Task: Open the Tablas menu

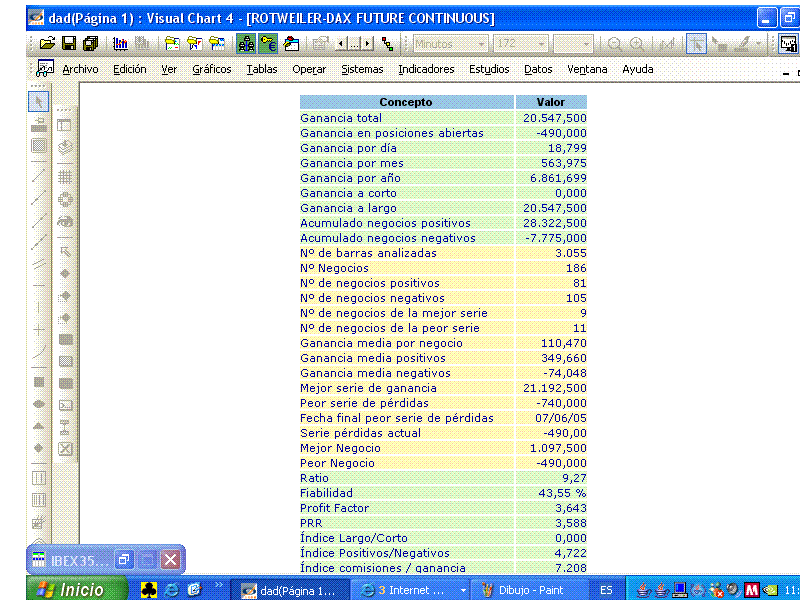Action: pos(262,69)
